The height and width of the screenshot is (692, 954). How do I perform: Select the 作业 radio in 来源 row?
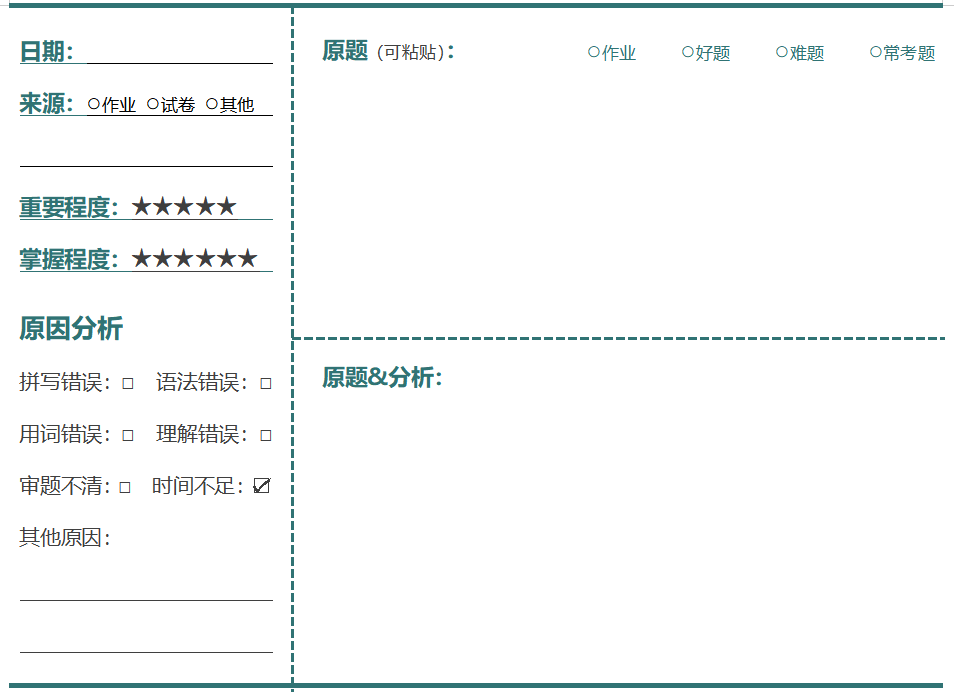pyautogui.click(x=93, y=104)
